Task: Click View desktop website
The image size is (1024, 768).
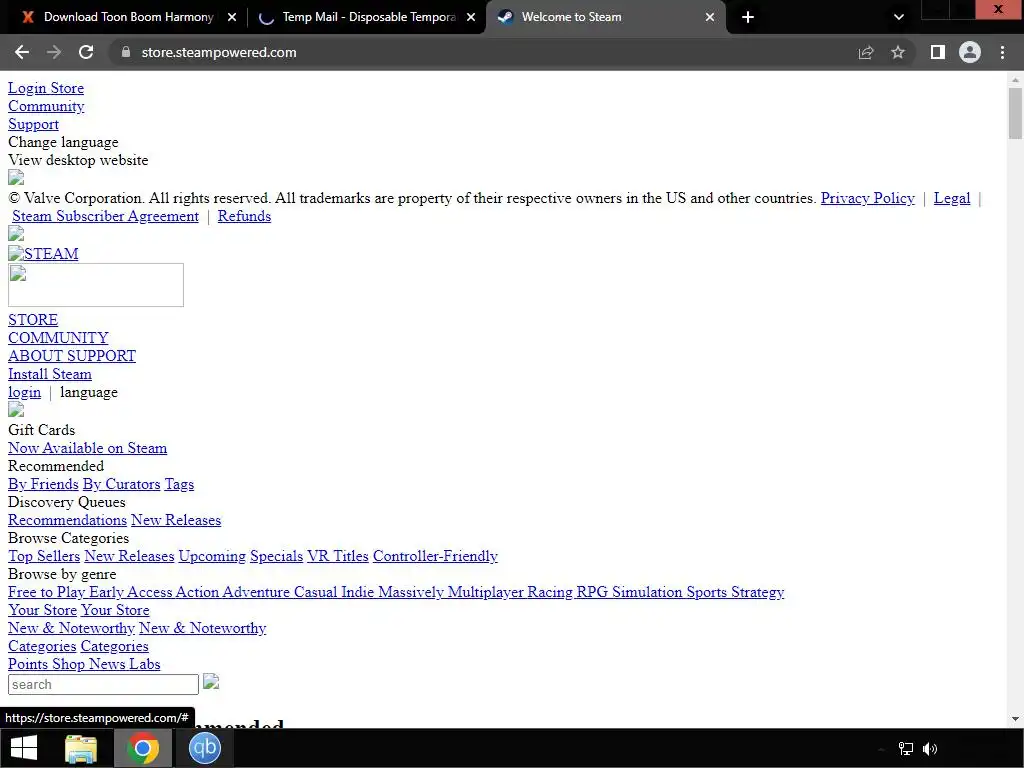Action: [78, 160]
